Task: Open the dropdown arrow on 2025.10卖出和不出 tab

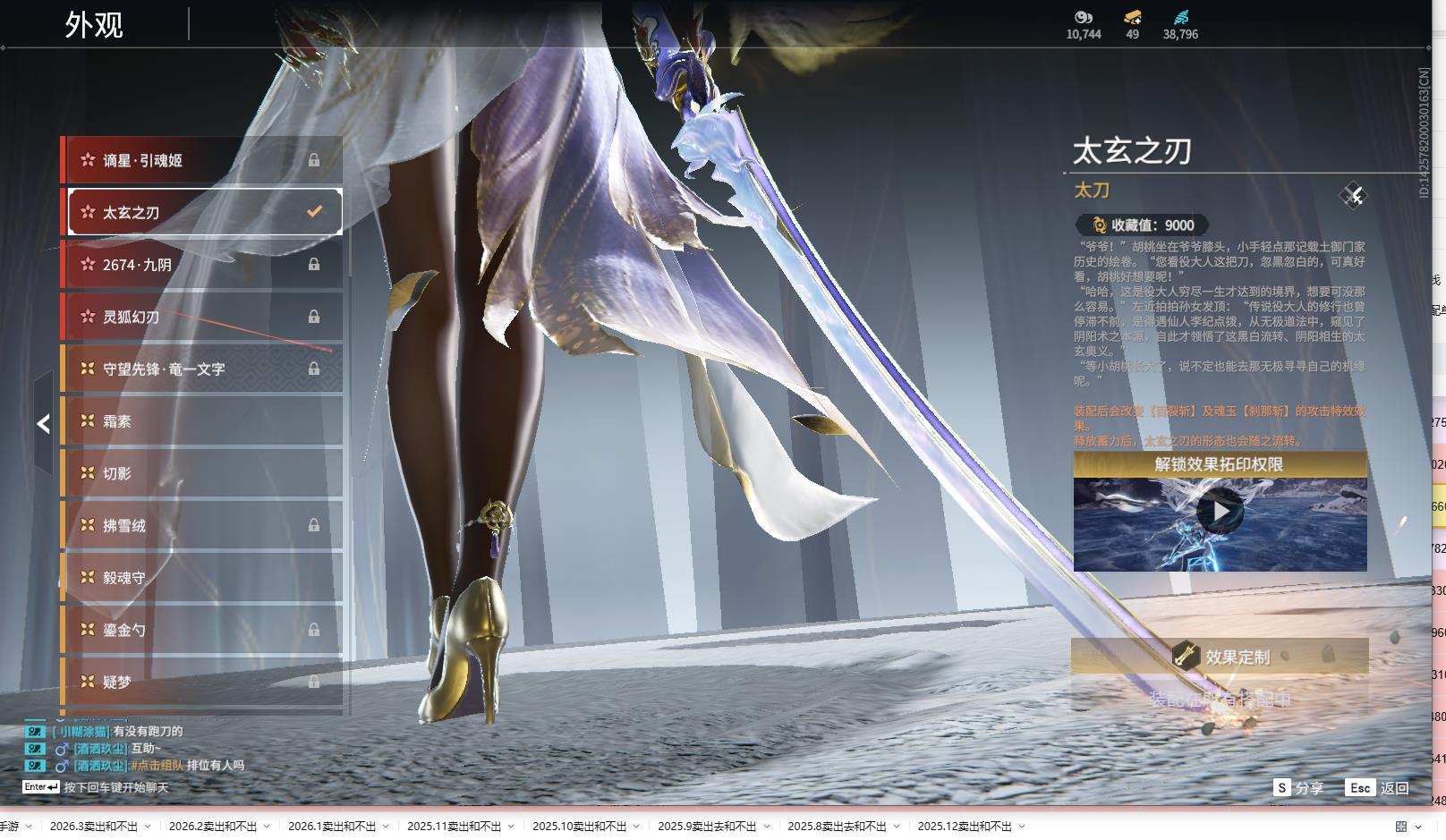Action: pyautogui.click(x=636, y=827)
